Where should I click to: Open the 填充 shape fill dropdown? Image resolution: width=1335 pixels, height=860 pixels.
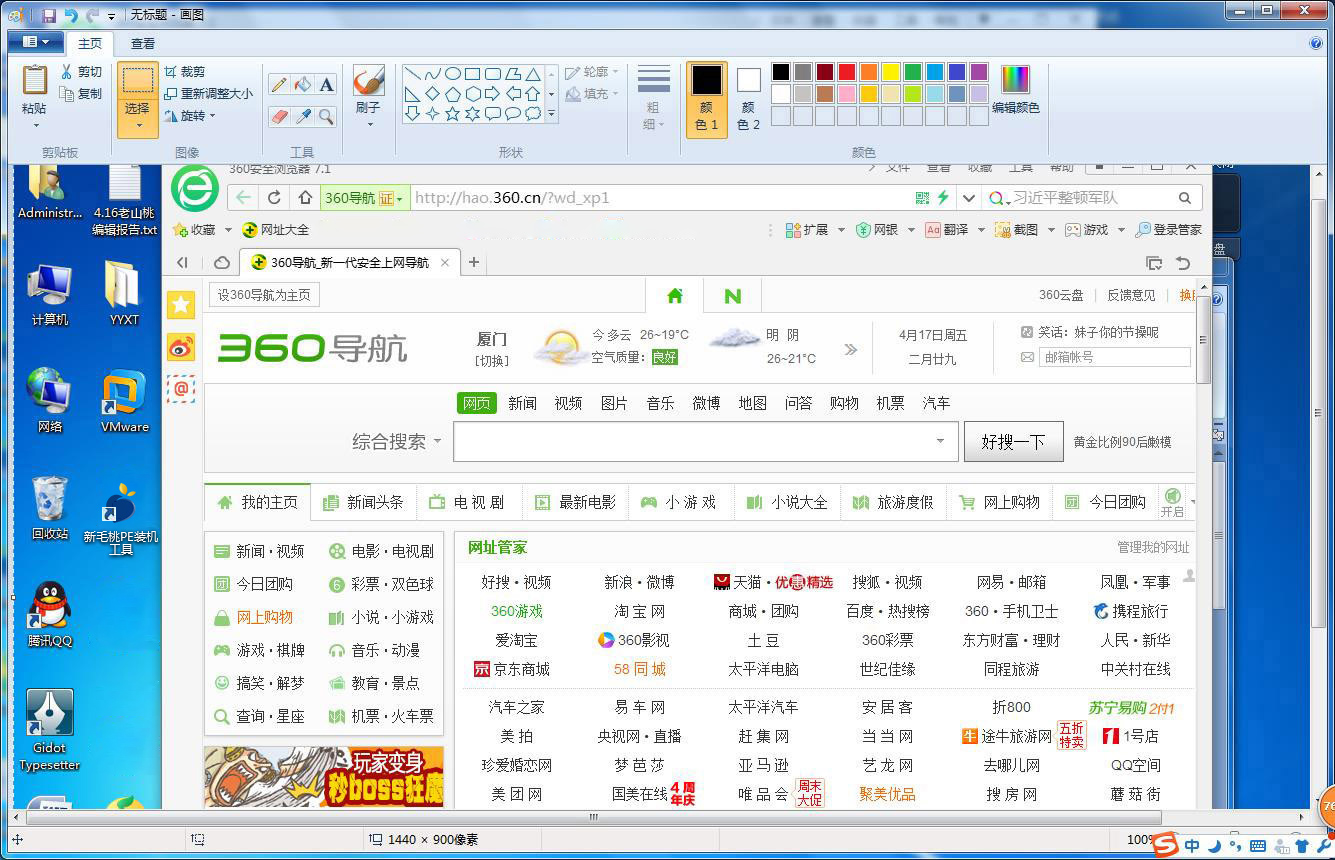coord(592,94)
